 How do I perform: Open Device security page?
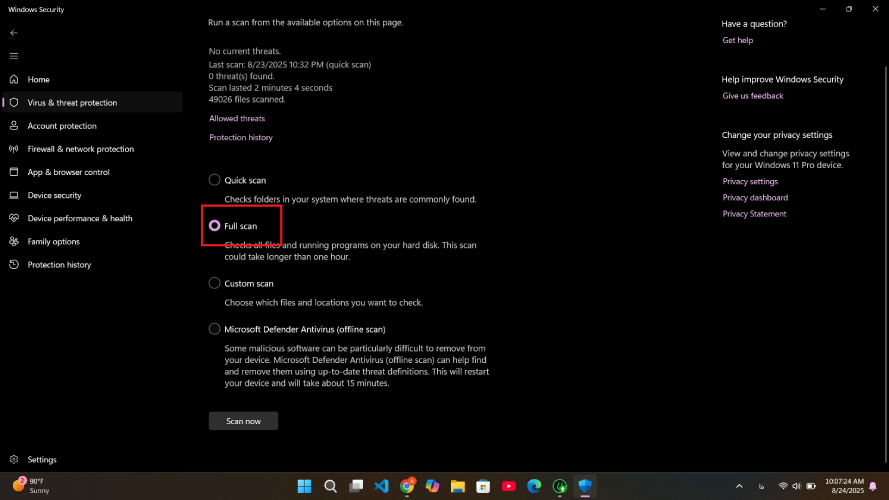pos(54,195)
